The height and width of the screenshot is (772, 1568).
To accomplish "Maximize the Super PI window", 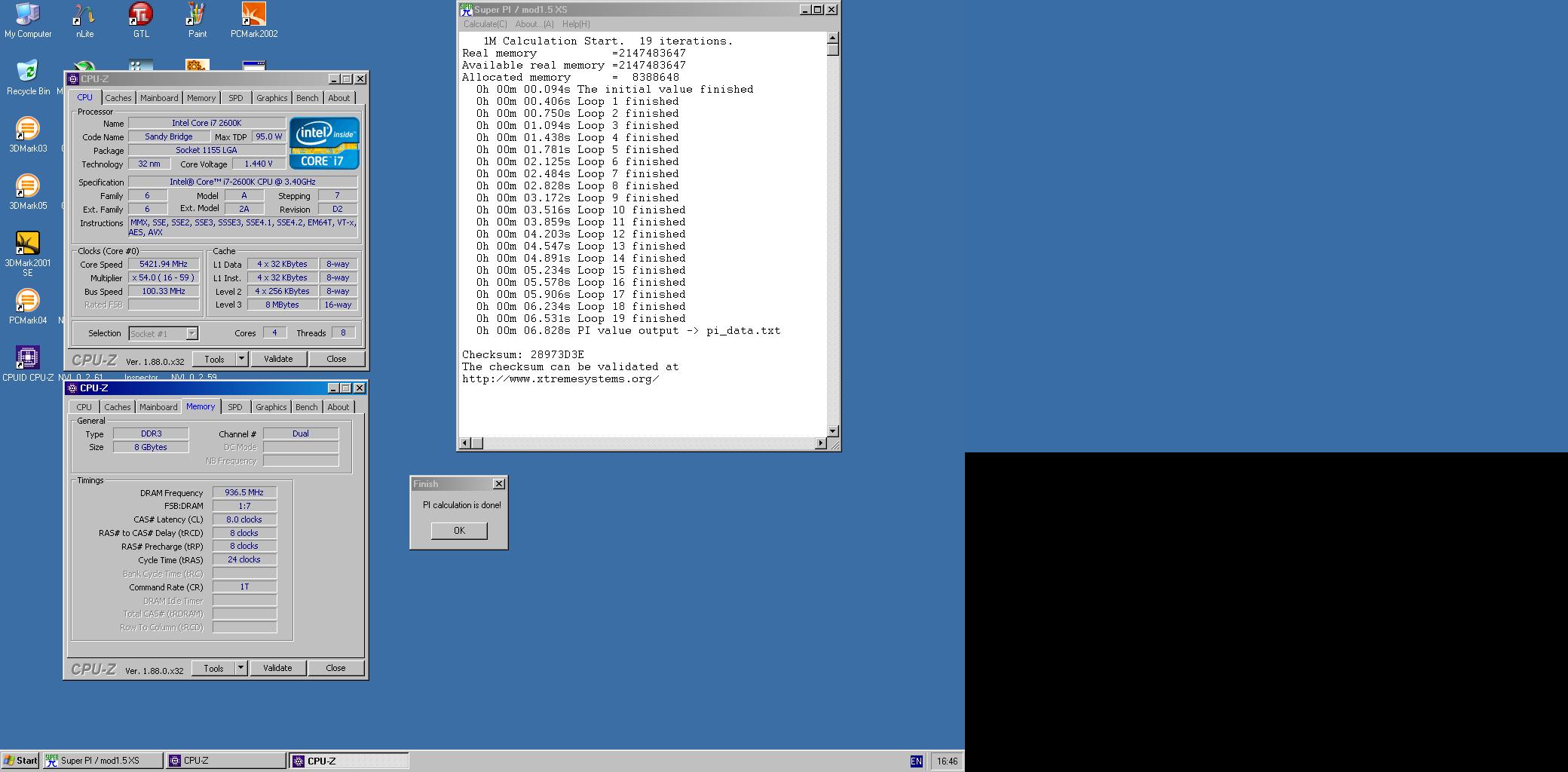I will (x=818, y=10).
